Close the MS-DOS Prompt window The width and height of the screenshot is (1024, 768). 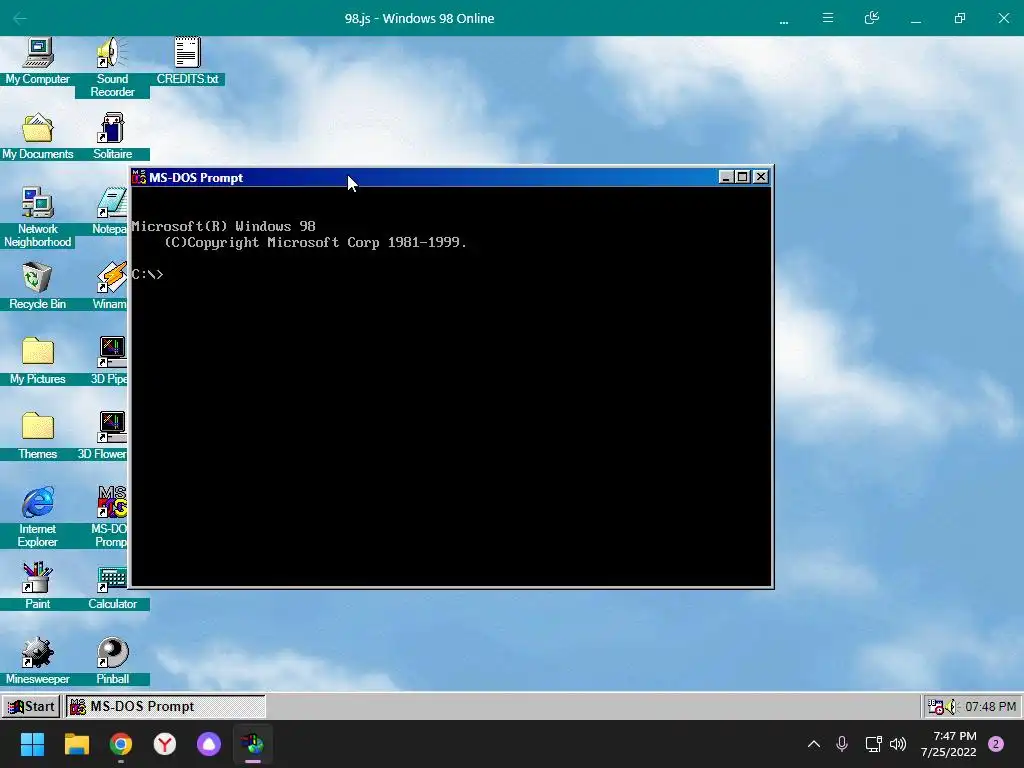(x=761, y=177)
